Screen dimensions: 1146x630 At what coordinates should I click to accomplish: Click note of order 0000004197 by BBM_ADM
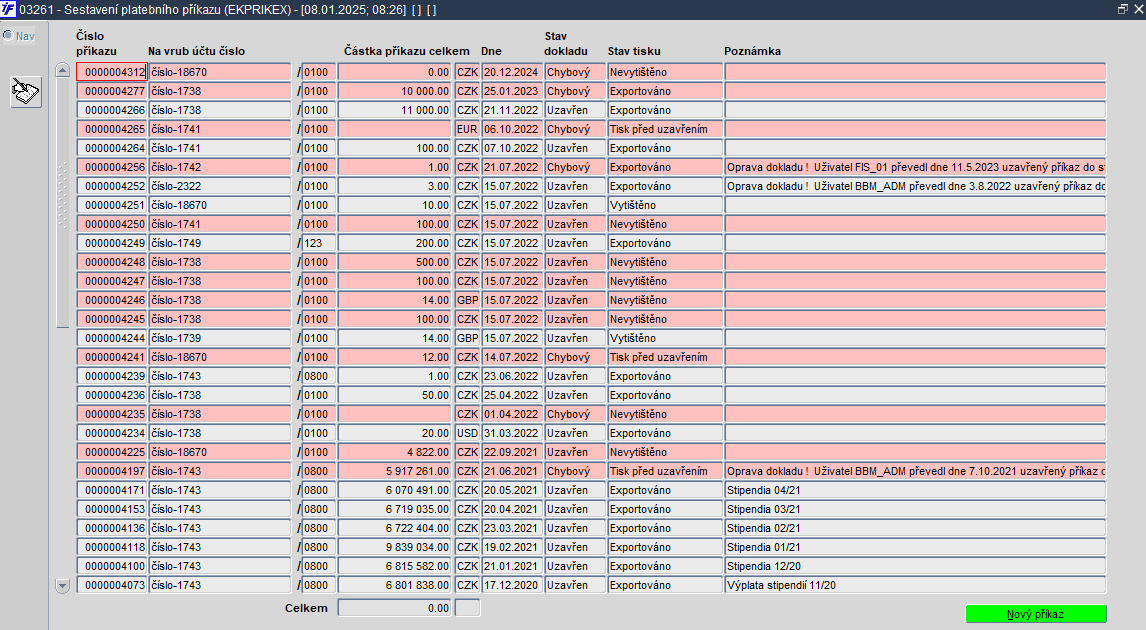(915, 471)
